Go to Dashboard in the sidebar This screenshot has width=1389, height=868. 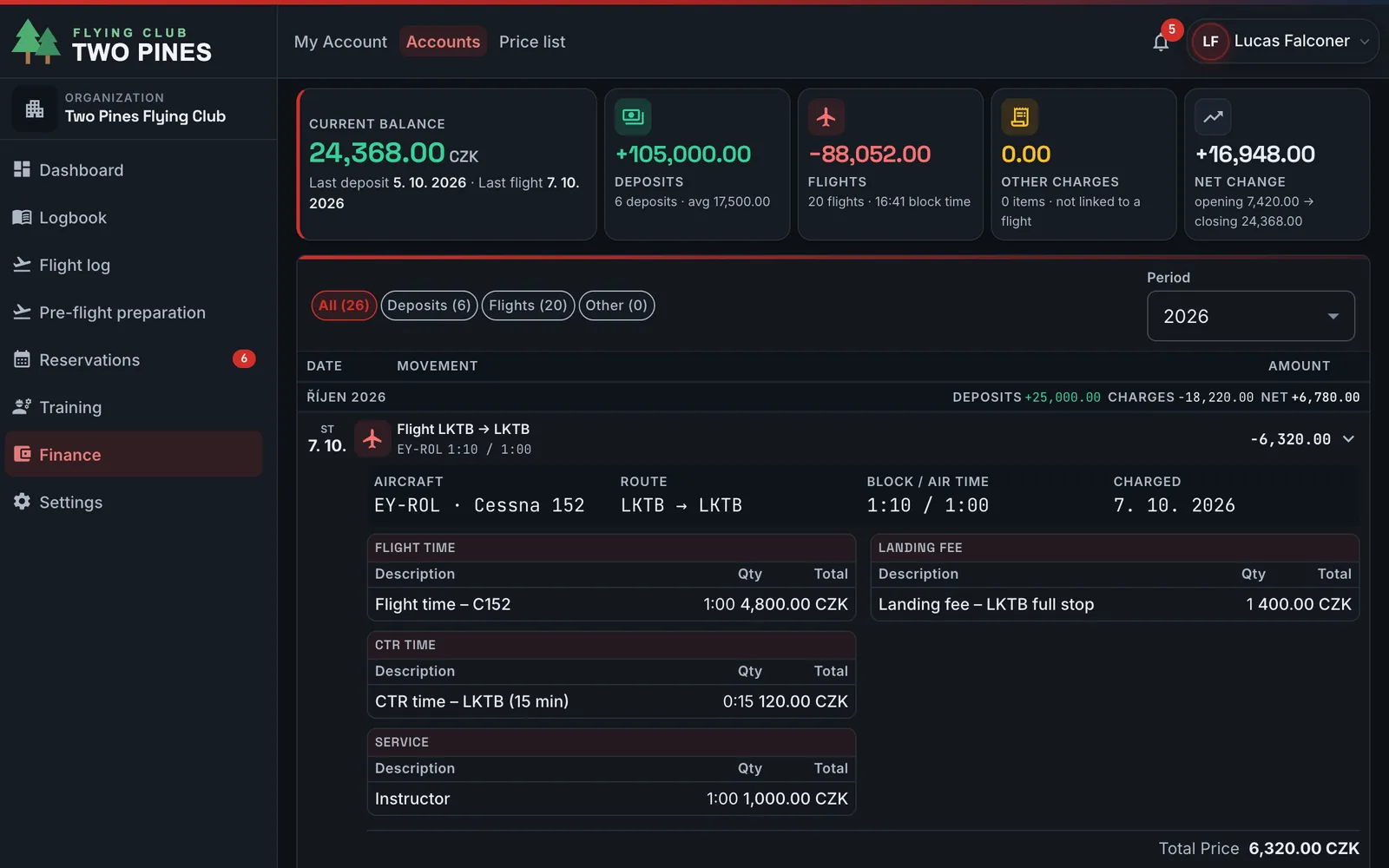click(134, 170)
